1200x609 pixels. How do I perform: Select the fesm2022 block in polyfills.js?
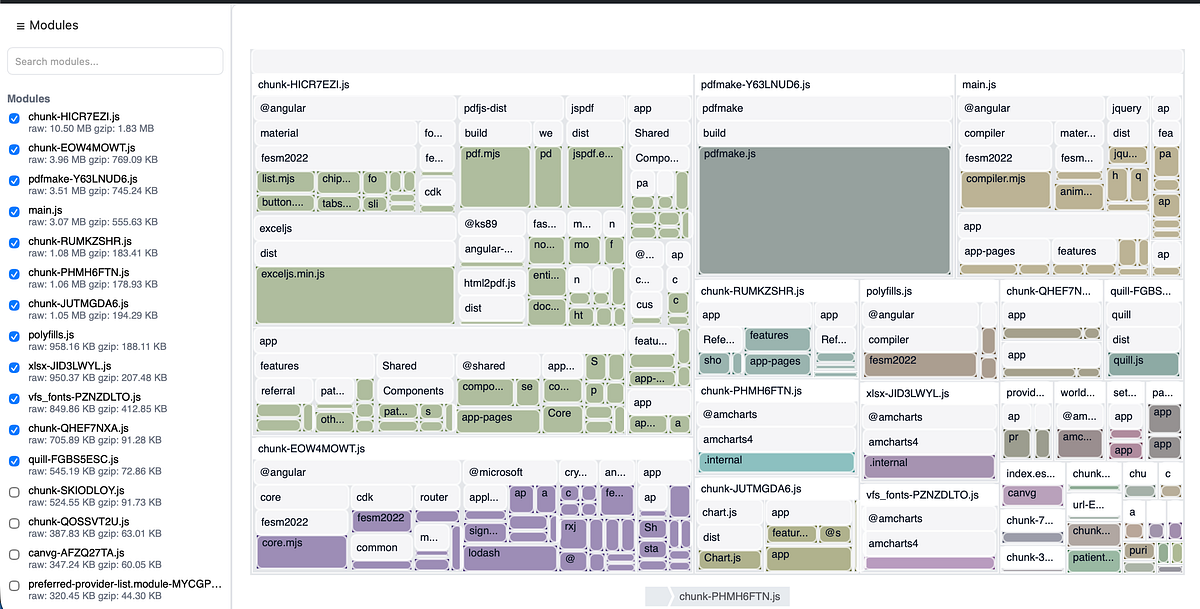click(920, 364)
